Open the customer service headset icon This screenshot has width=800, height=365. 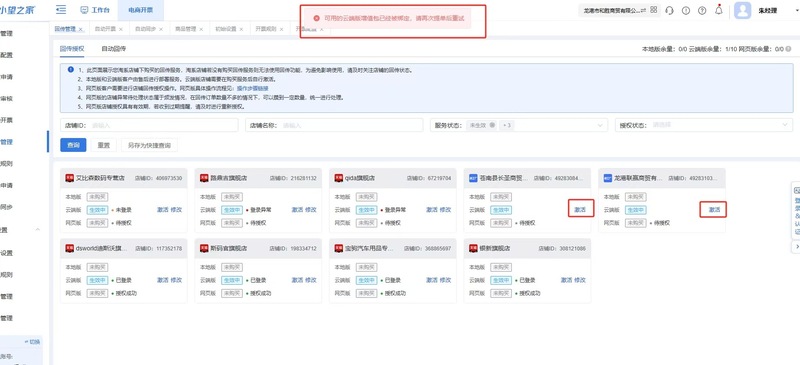tap(669, 10)
